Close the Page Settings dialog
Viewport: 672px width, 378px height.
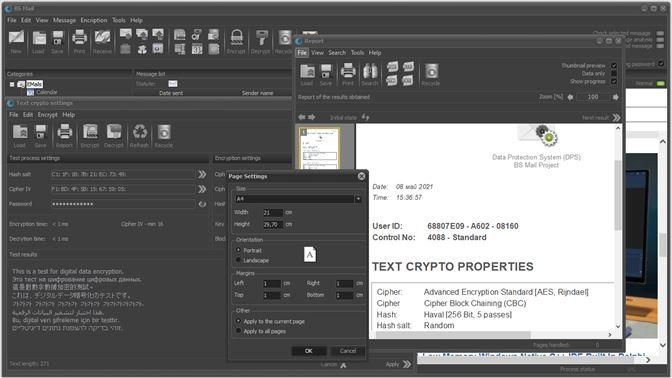tap(361, 176)
